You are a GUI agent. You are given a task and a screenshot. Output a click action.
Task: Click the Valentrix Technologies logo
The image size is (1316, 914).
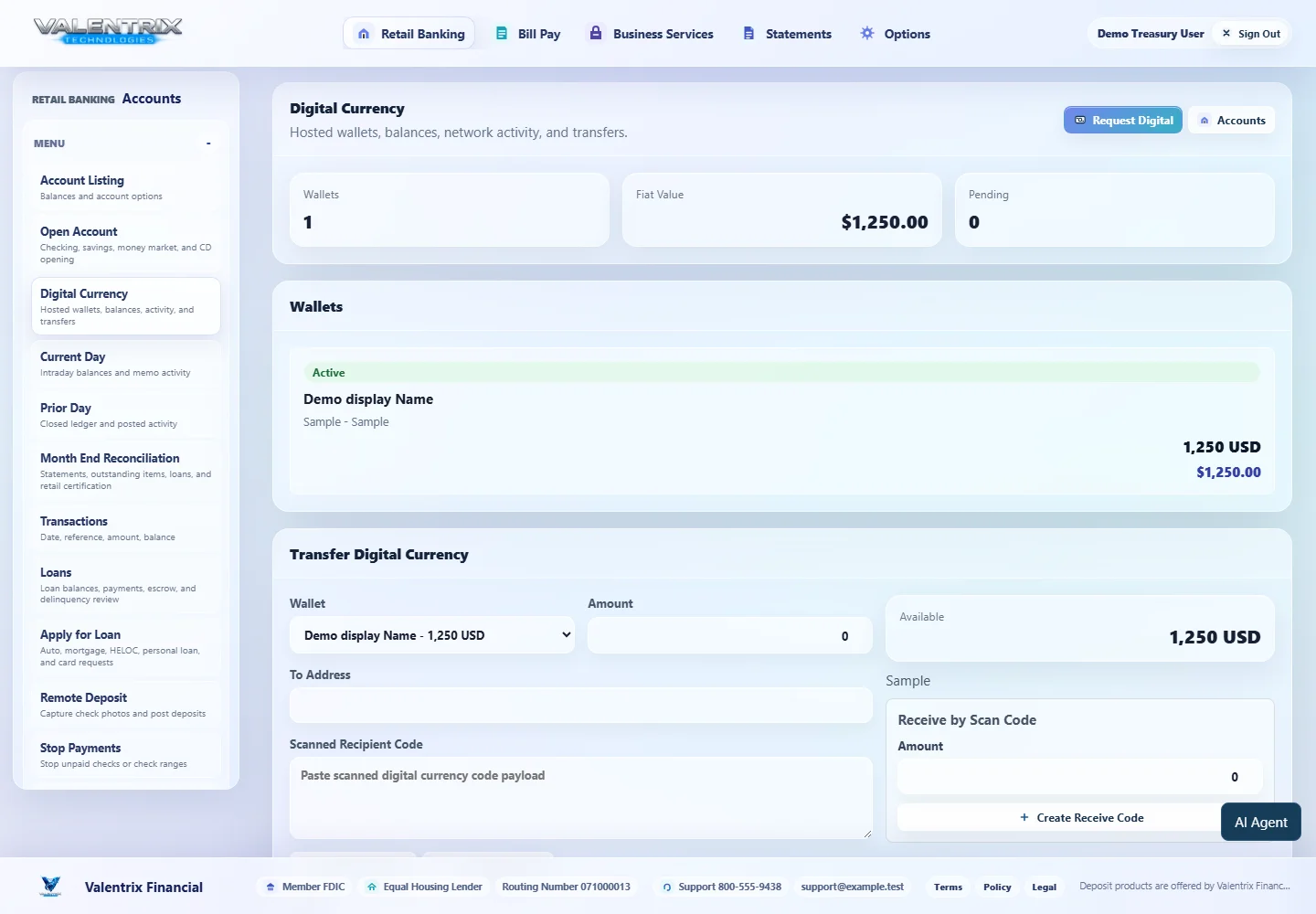[108, 32]
